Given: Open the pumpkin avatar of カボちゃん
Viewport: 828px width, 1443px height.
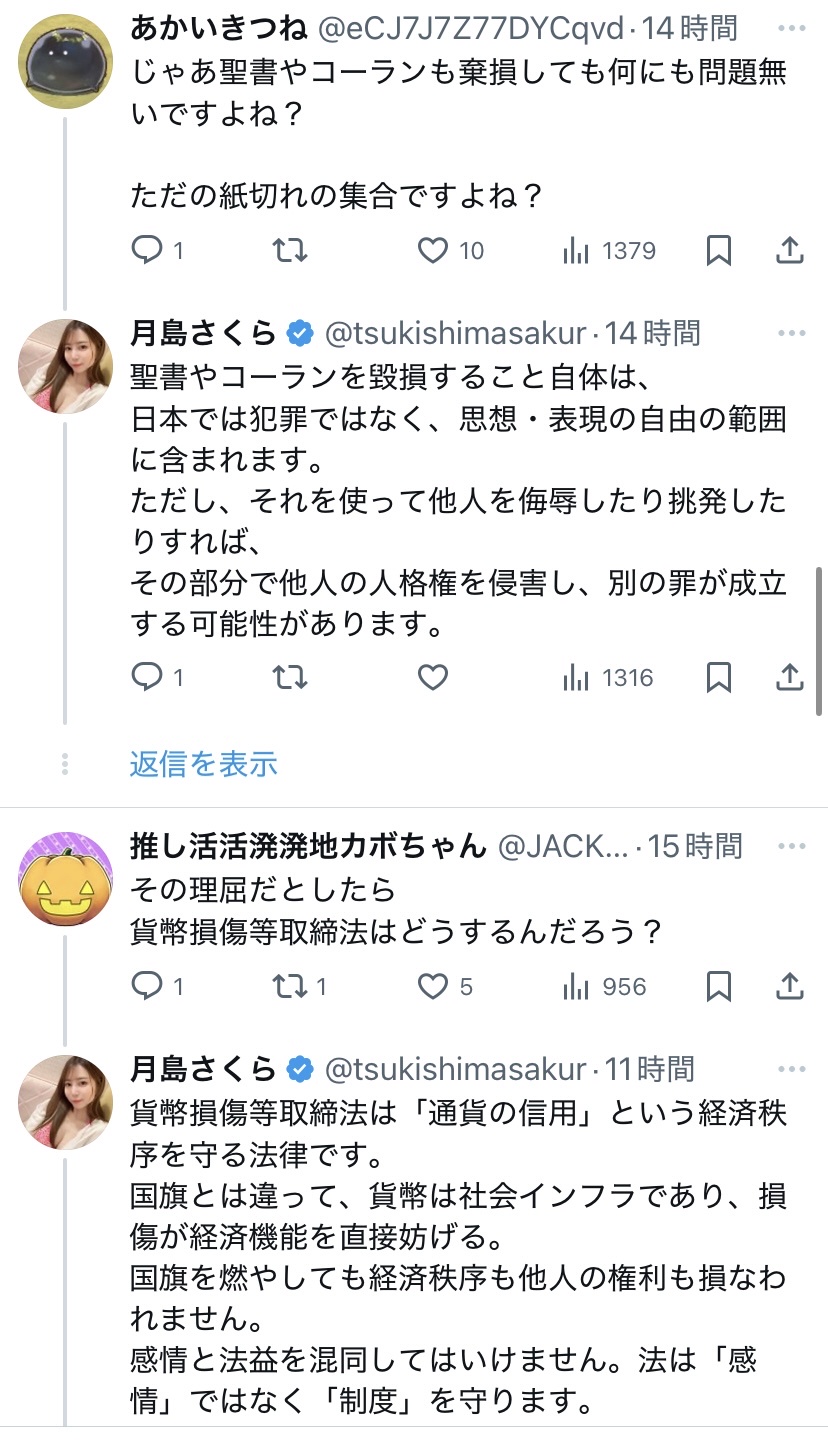Looking at the screenshot, I should point(65,880).
